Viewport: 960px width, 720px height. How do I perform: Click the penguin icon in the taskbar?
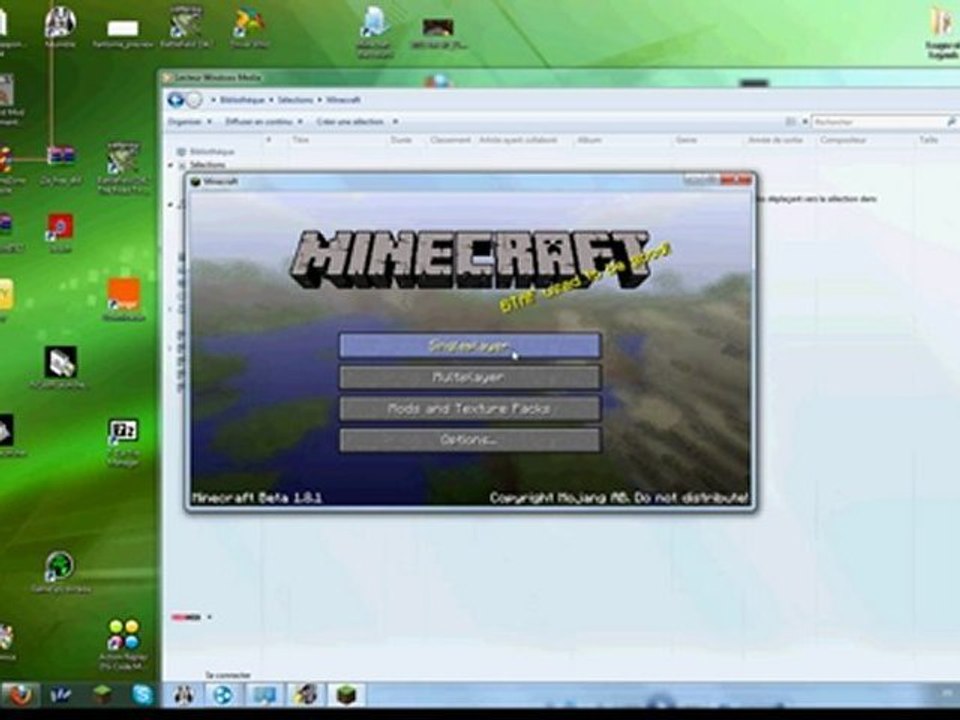pyautogui.click(x=183, y=695)
